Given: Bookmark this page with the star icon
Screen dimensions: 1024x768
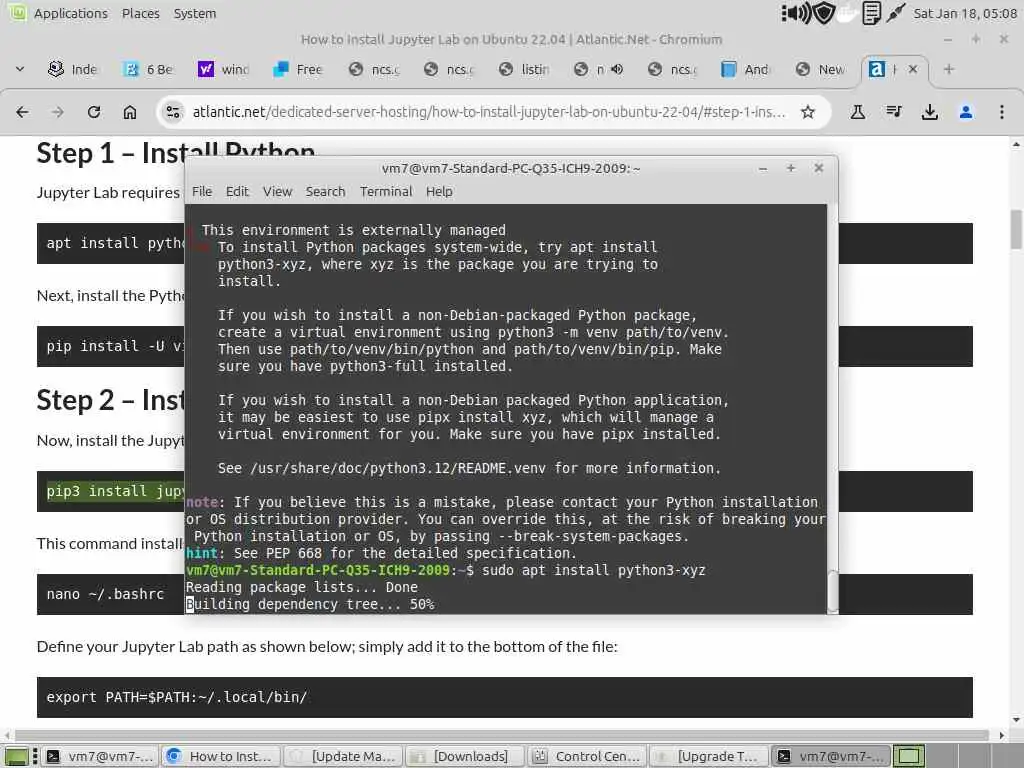Looking at the screenshot, I should tap(808, 112).
